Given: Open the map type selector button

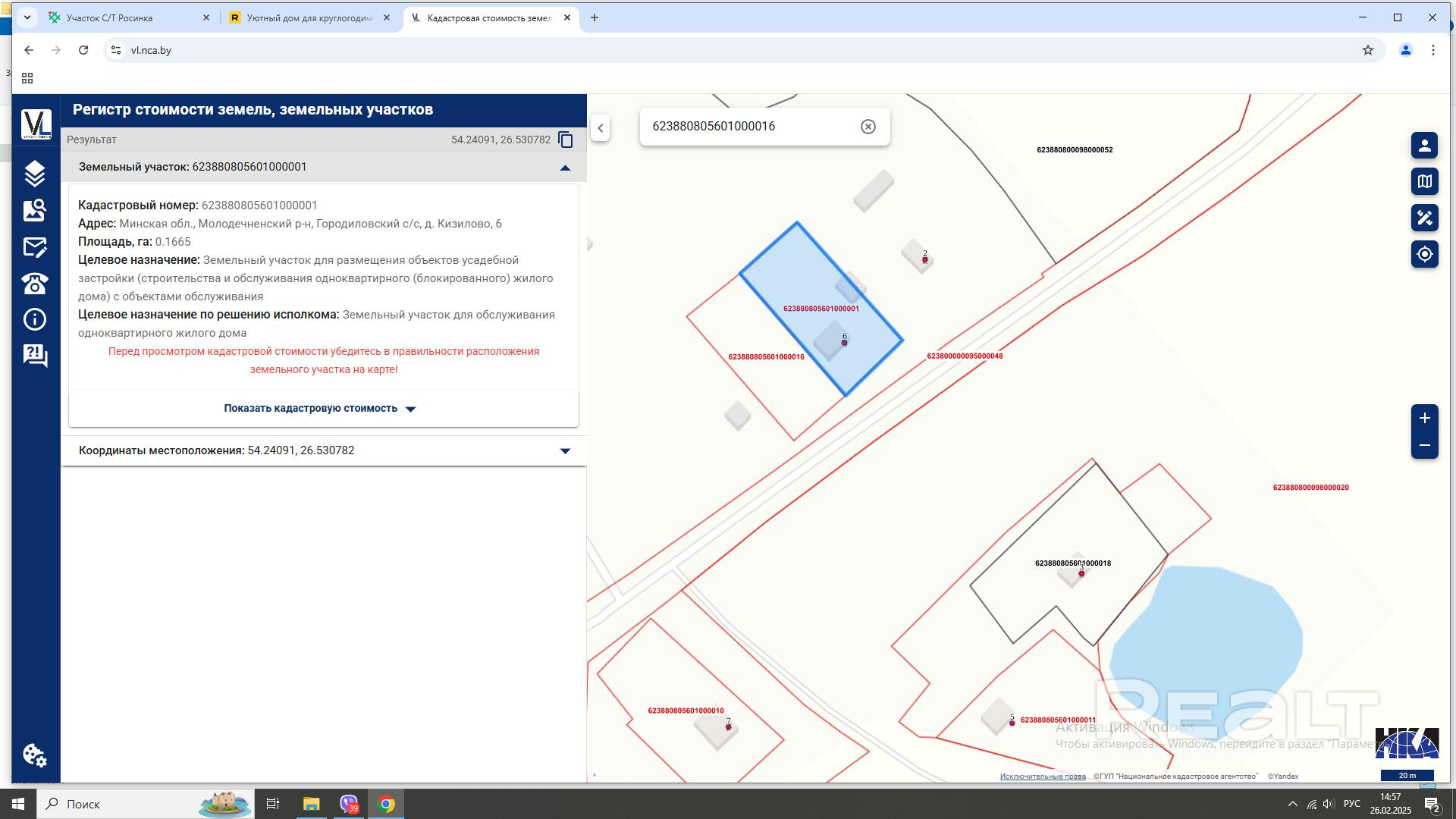Looking at the screenshot, I should pyautogui.click(x=1424, y=181).
